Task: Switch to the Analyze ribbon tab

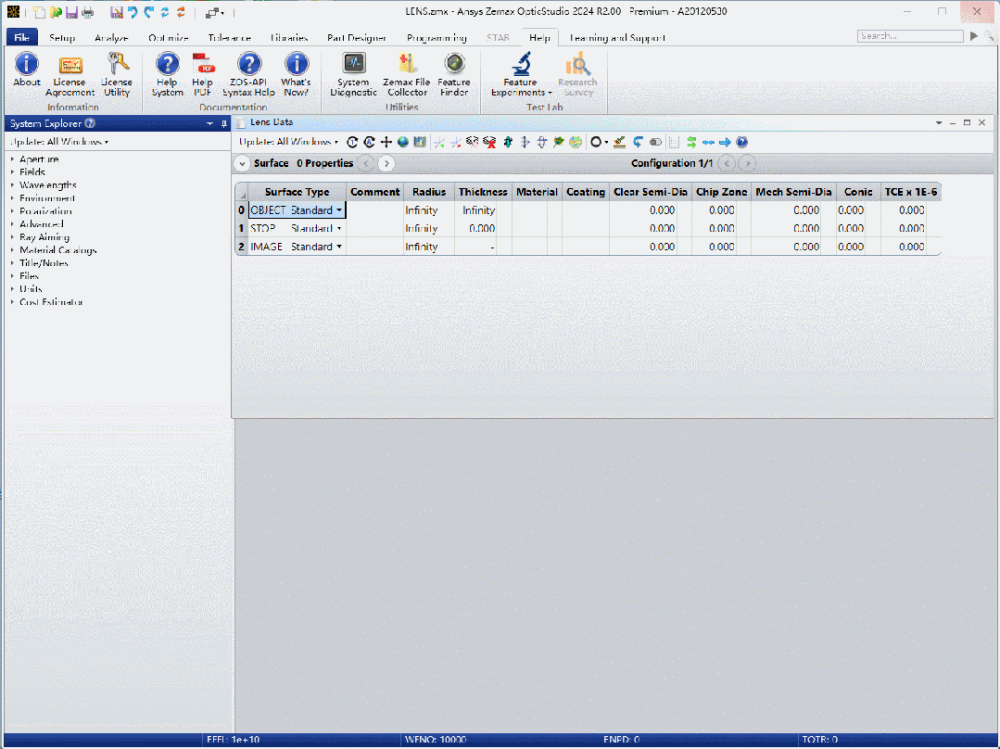Action: [x=112, y=38]
